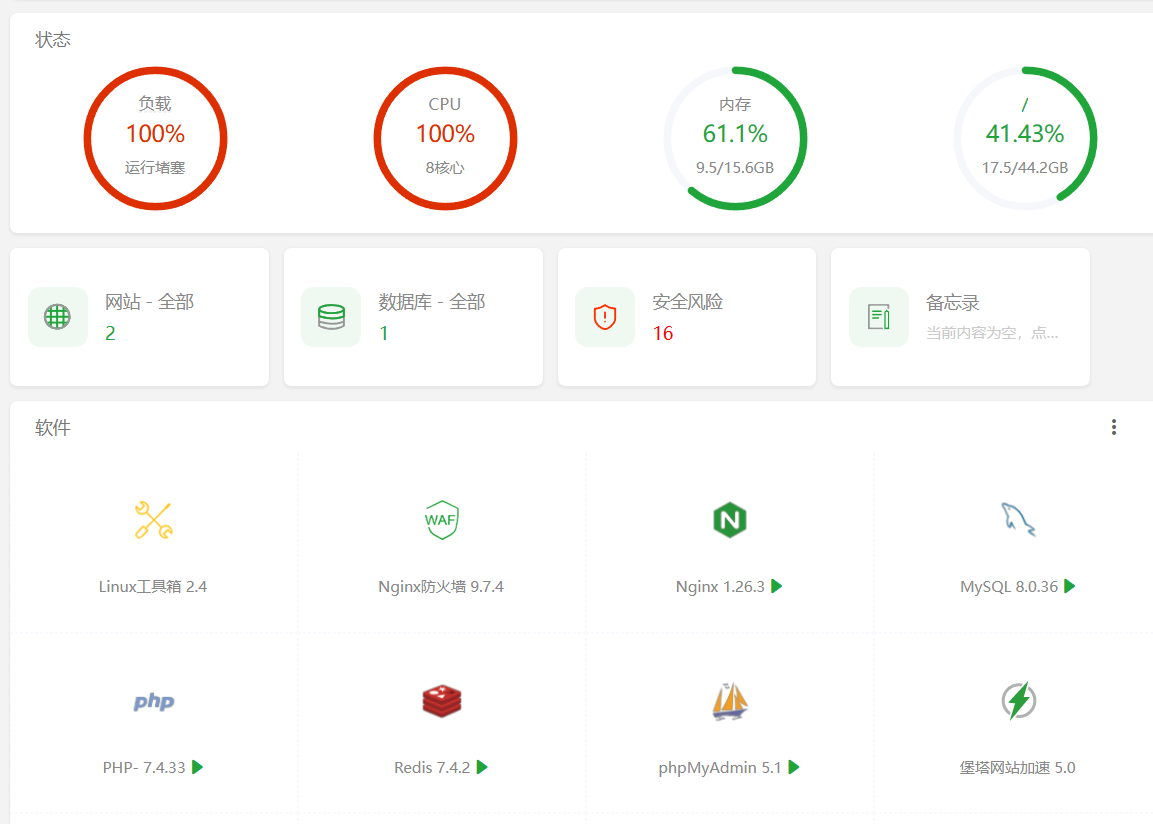This screenshot has height=824, width=1153.
Task: Click the Redis 7.4.2 label
Action: [x=432, y=767]
